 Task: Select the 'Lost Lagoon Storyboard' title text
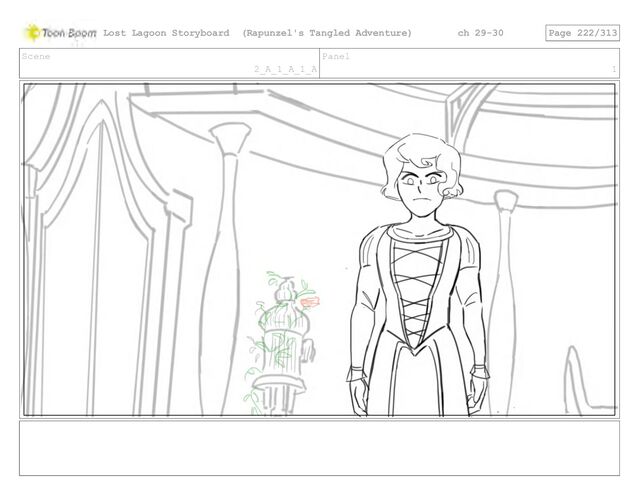pyautogui.click(x=166, y=33)
